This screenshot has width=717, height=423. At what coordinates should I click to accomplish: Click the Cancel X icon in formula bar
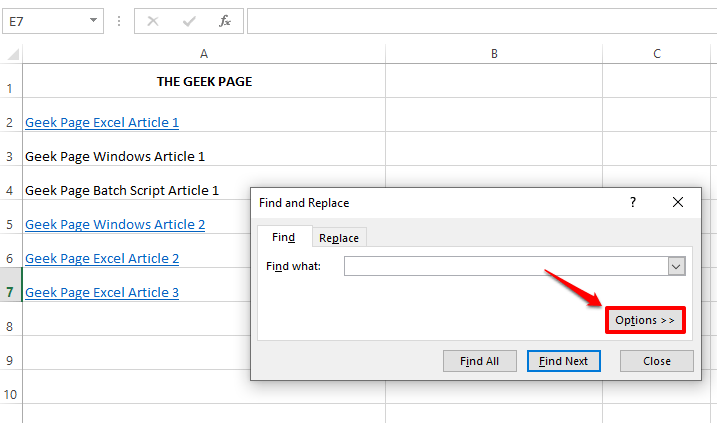(154, 20)
